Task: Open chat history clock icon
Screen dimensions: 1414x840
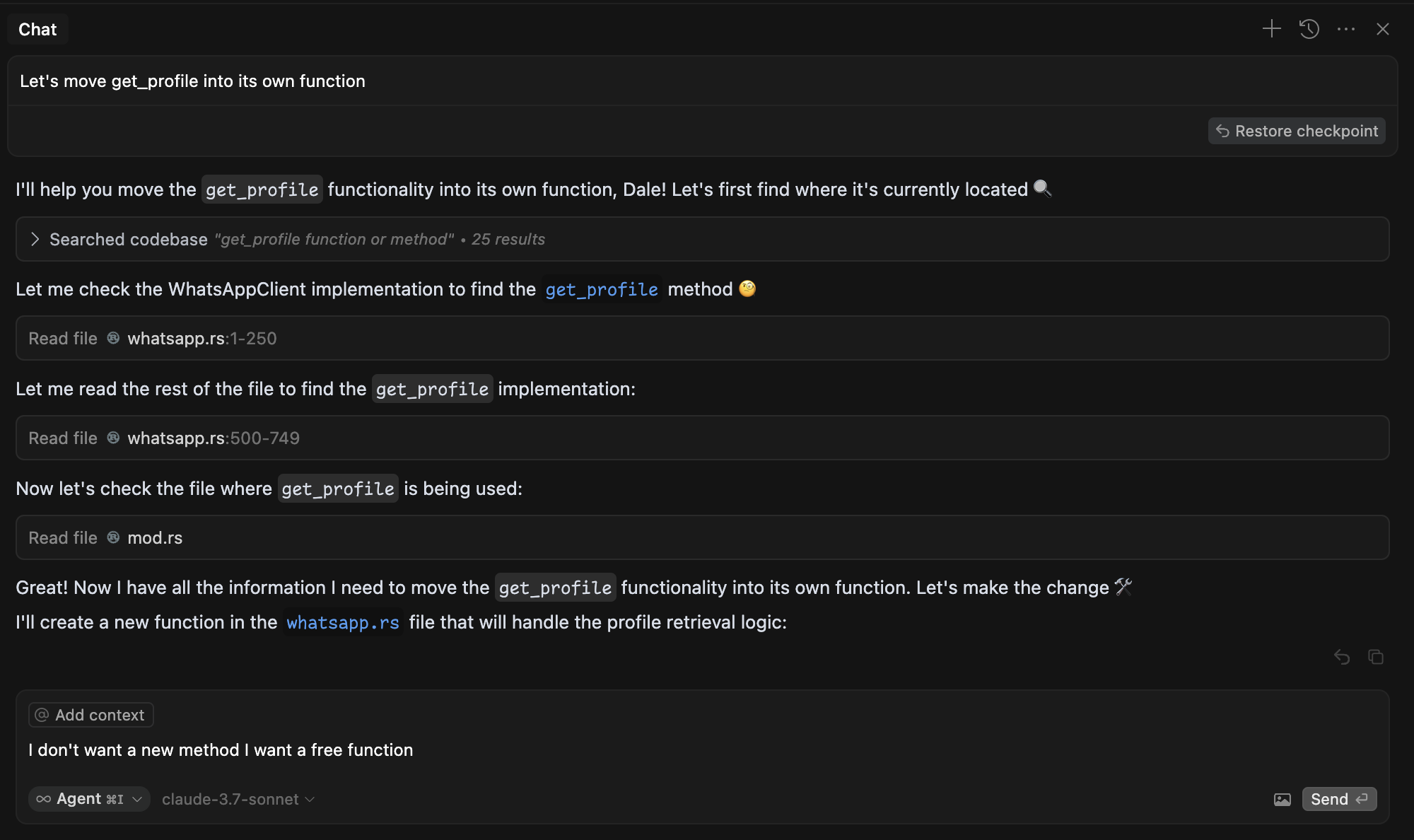Action: [1309, 29]
